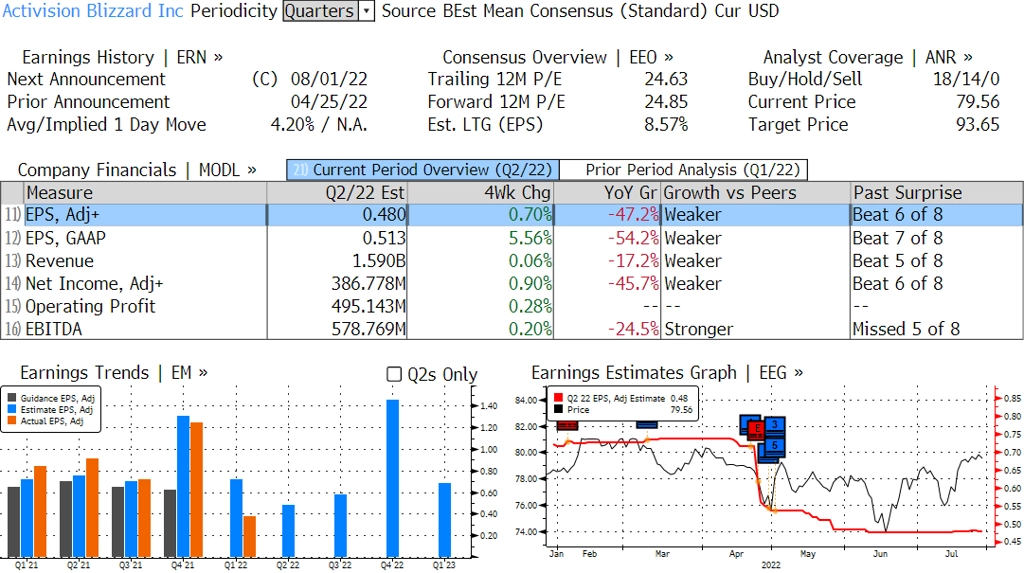Click the YoY Gr column header
This screenshot has height=573, width=1024.
point(607,193)
